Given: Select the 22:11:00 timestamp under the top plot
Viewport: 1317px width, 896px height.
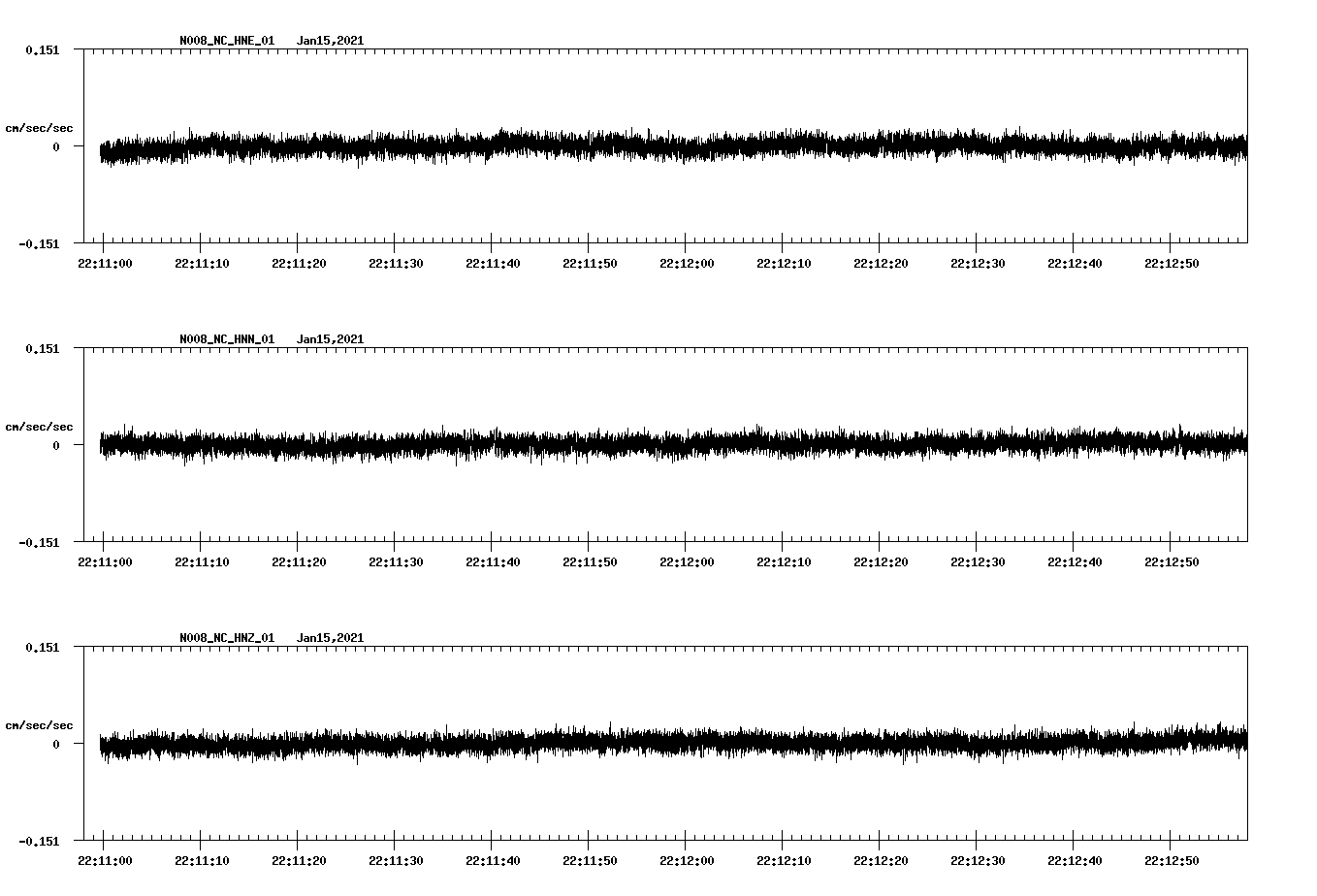Looking at the screenshot, I should click(107, 261).
